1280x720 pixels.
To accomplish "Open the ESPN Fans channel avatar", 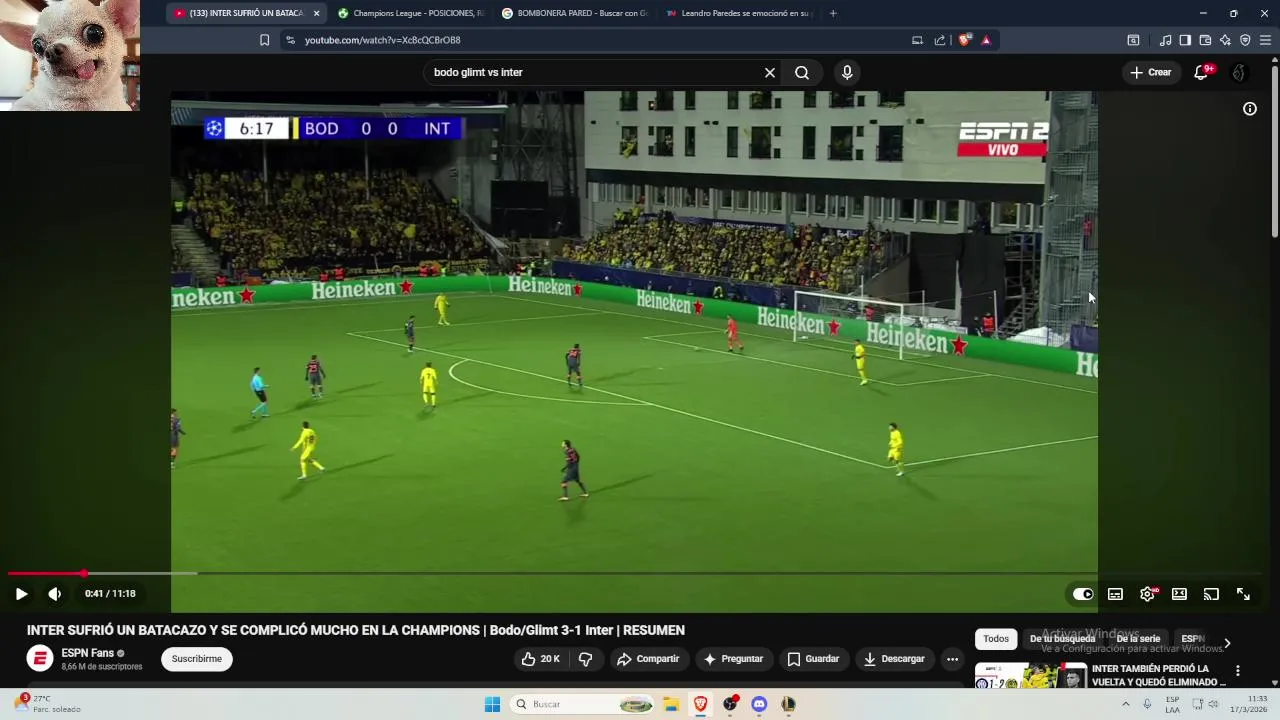I will [x=40, y=658].
